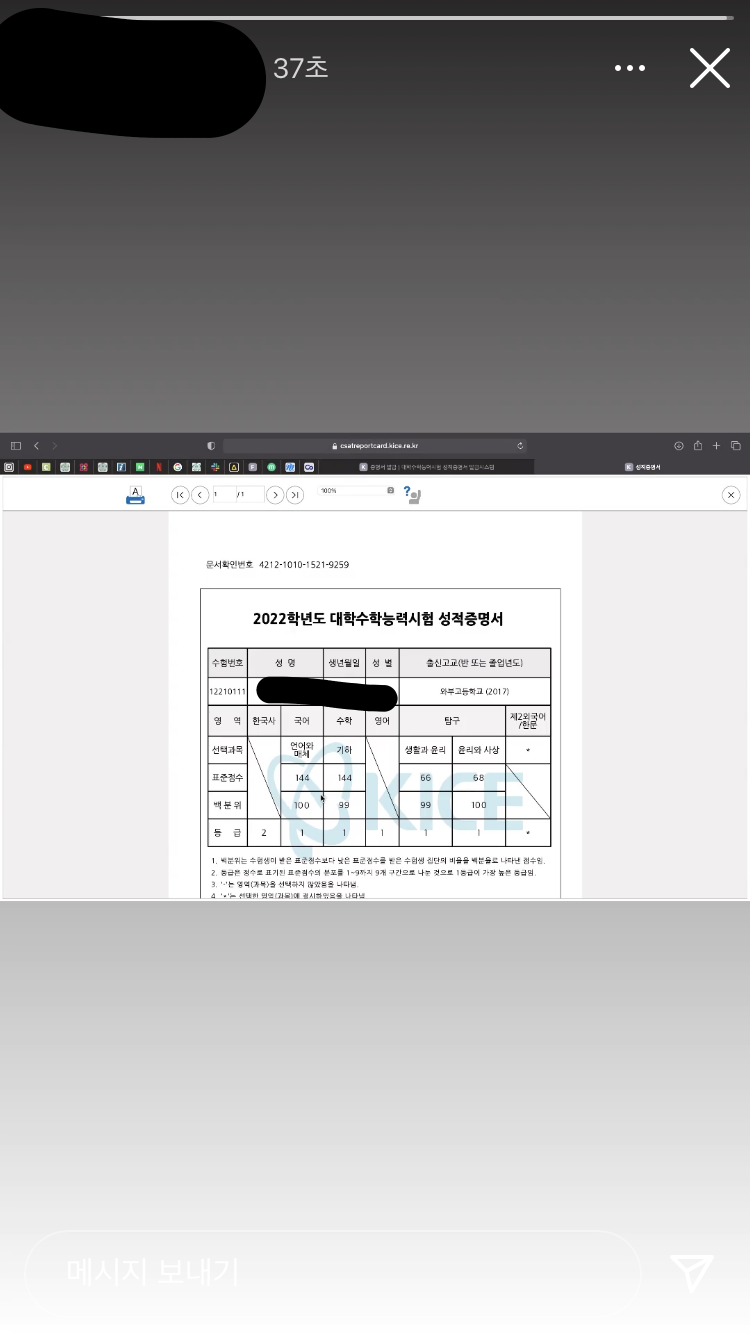Select the standard score 66

click(425, 777)
